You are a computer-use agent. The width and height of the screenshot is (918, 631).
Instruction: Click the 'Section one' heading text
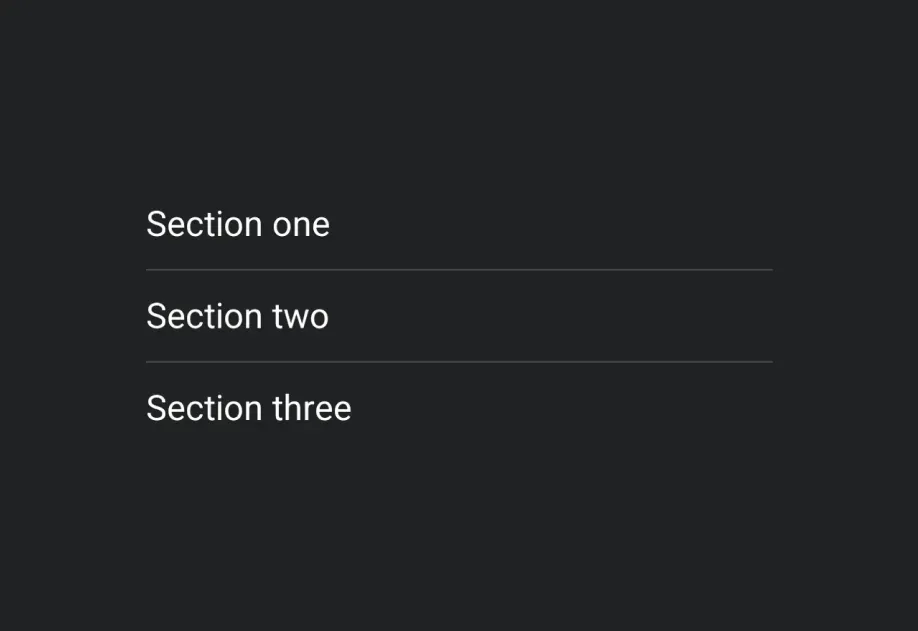pyautogui.click(x=238, y=224)
